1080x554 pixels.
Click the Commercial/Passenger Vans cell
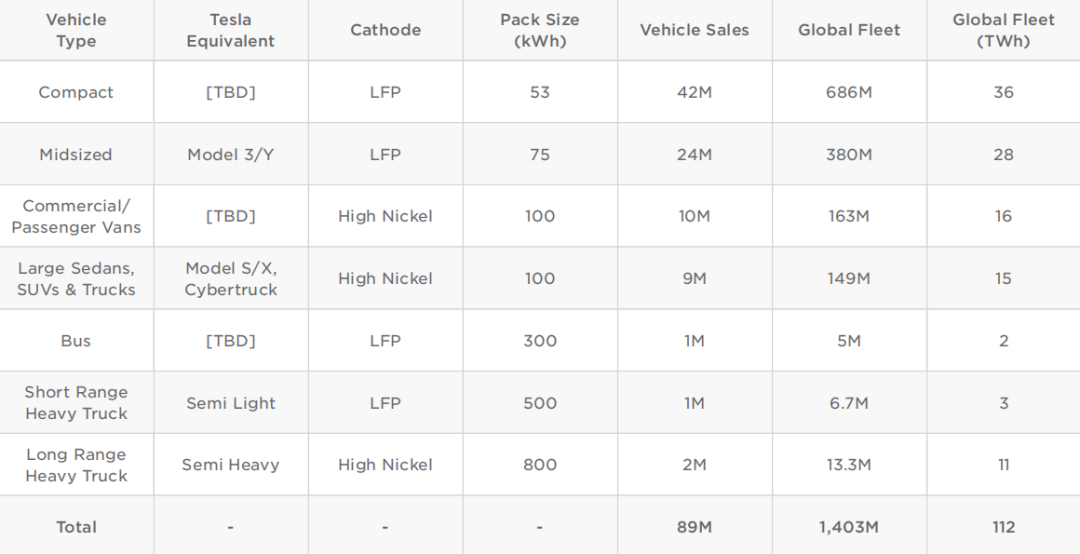(76, 216)
